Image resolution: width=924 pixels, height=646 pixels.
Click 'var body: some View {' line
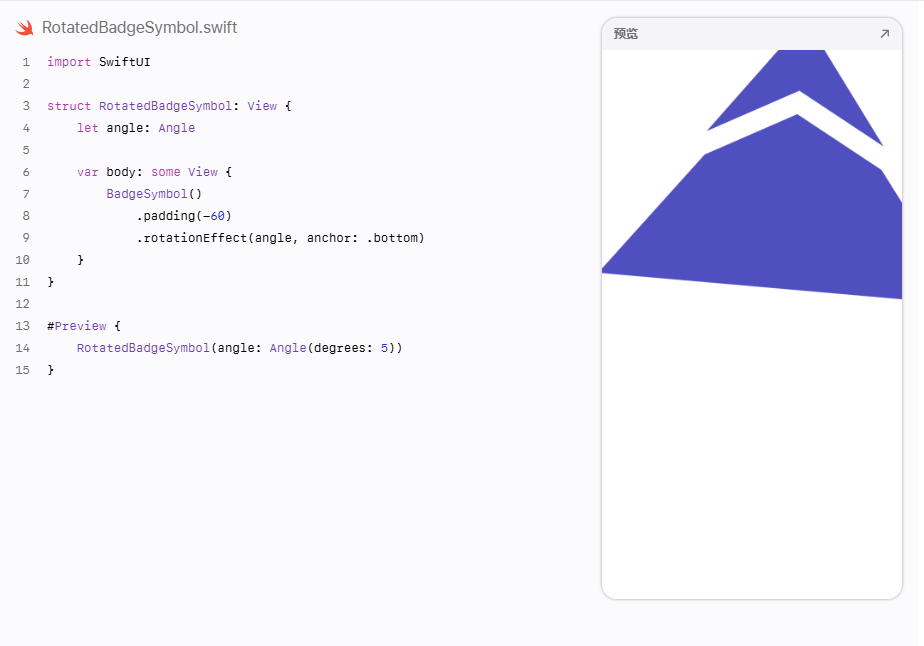tap(154, 172)
